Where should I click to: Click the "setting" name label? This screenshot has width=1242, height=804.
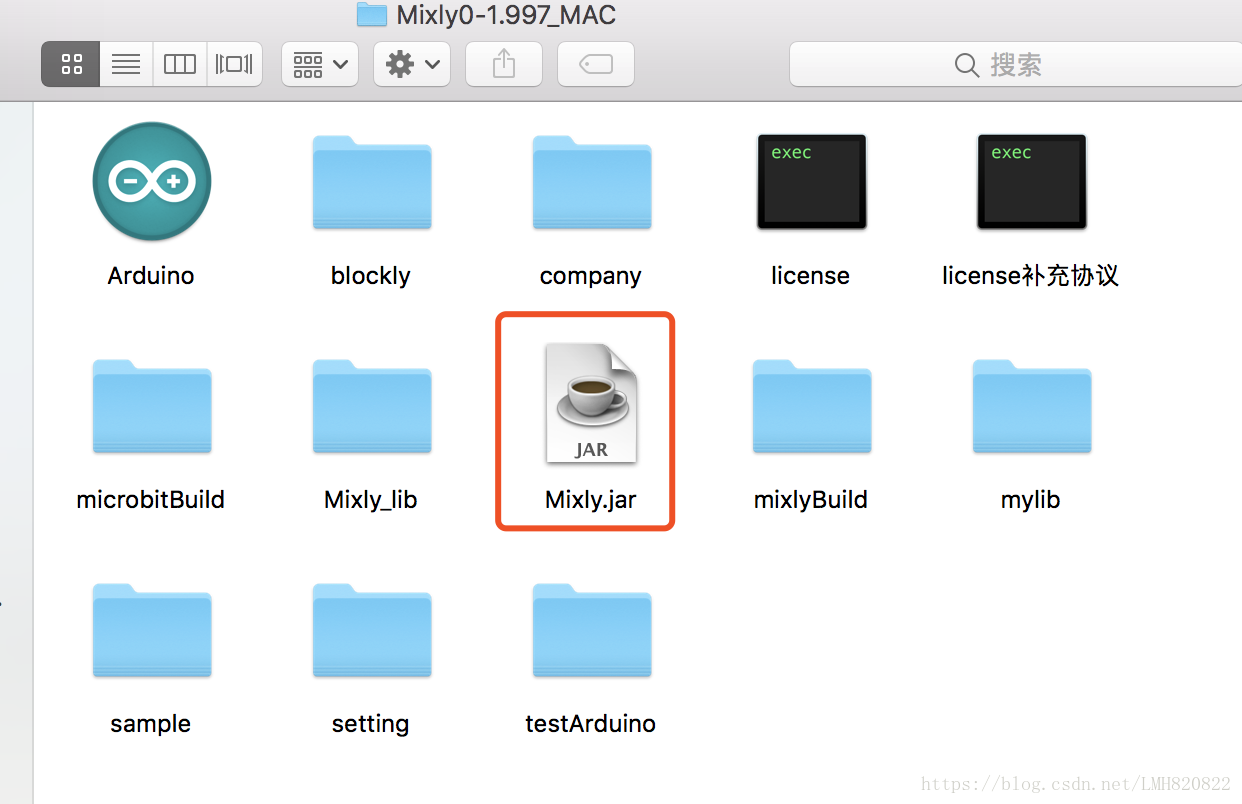[x=371, y=724]
